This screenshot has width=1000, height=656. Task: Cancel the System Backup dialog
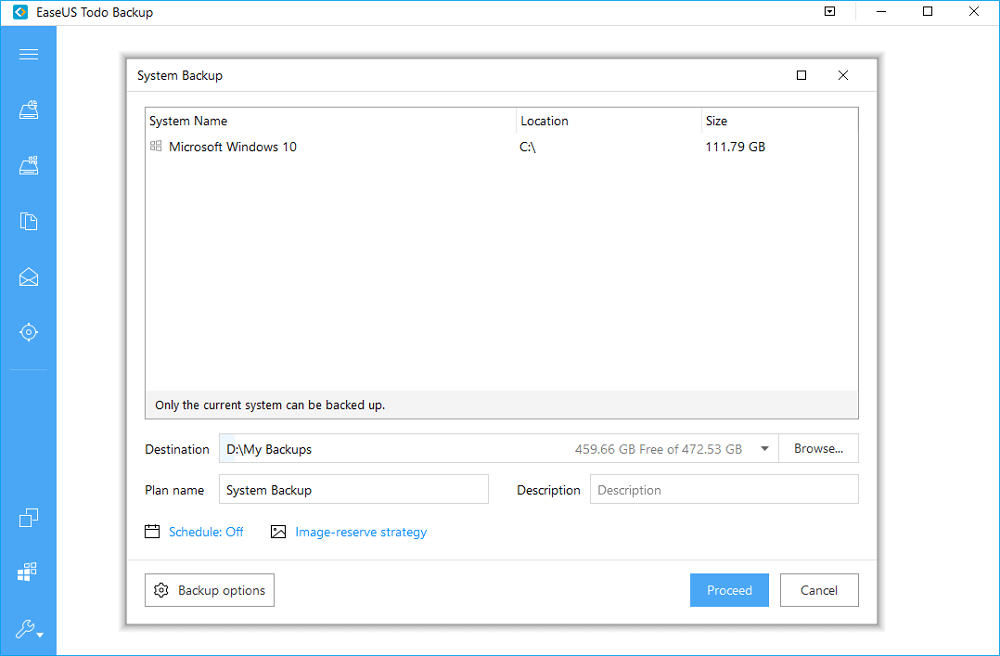point(819,590)
